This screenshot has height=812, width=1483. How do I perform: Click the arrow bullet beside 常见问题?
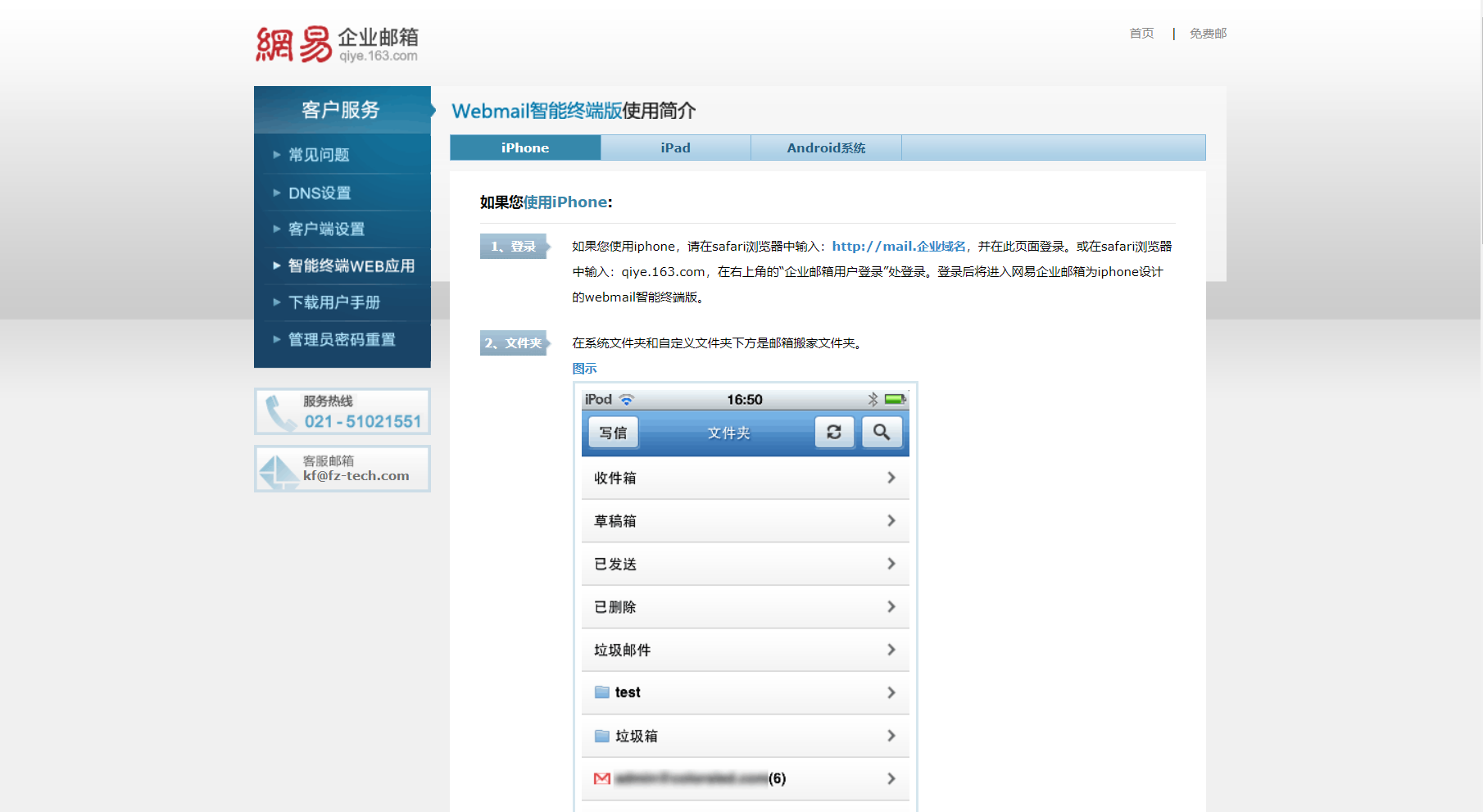pos(277,154)
